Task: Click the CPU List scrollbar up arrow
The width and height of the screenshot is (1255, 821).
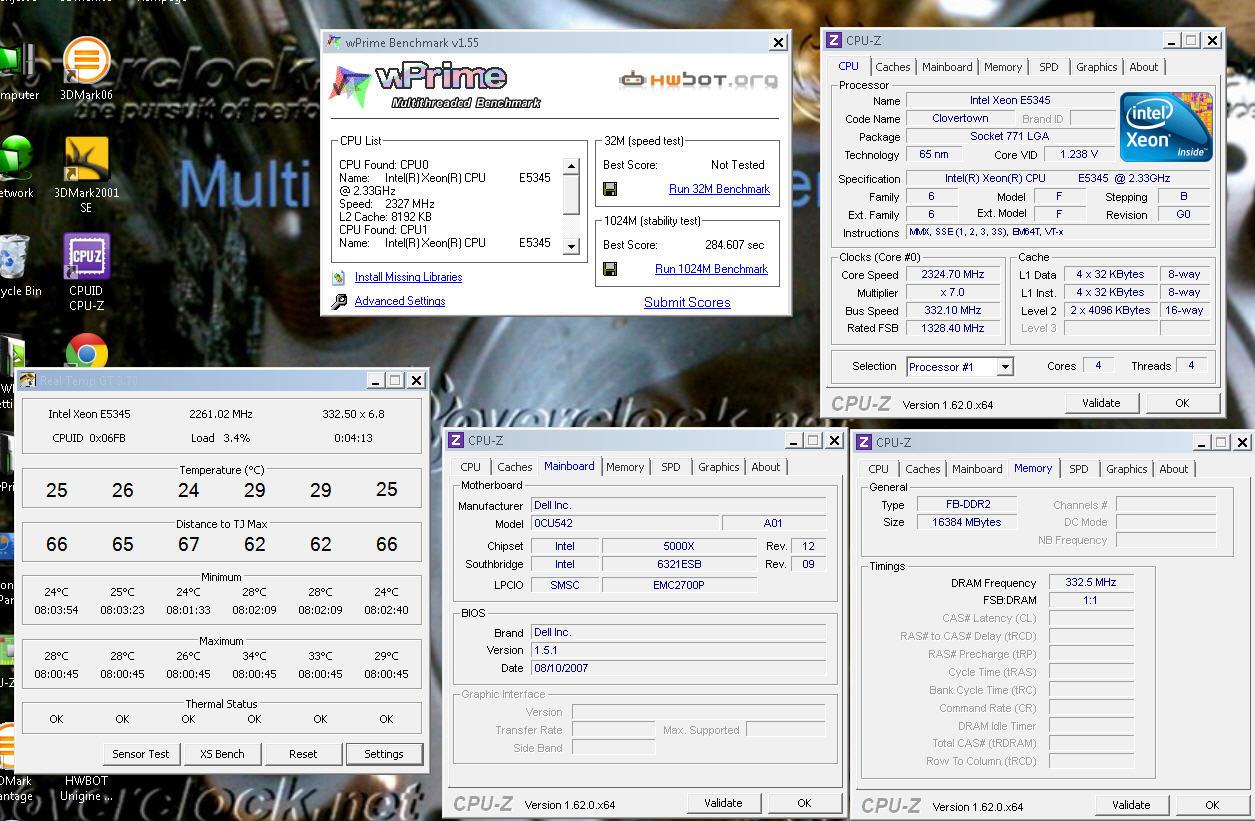Action: [x=571, y=166]
